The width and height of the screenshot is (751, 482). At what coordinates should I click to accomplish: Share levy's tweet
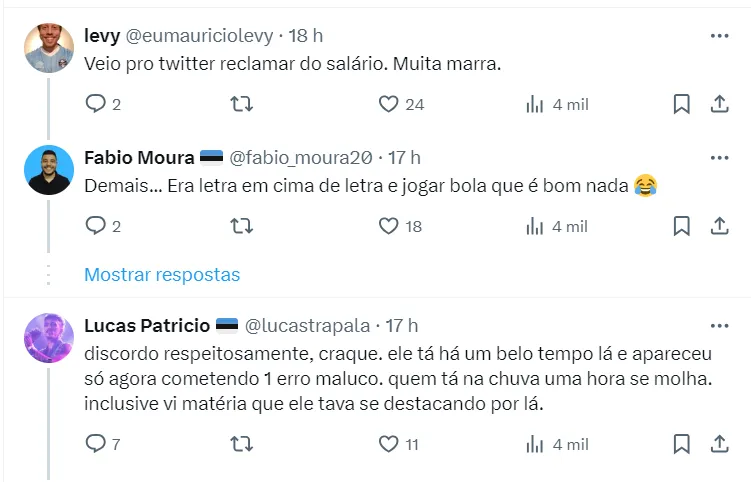(x=718, y=105)
